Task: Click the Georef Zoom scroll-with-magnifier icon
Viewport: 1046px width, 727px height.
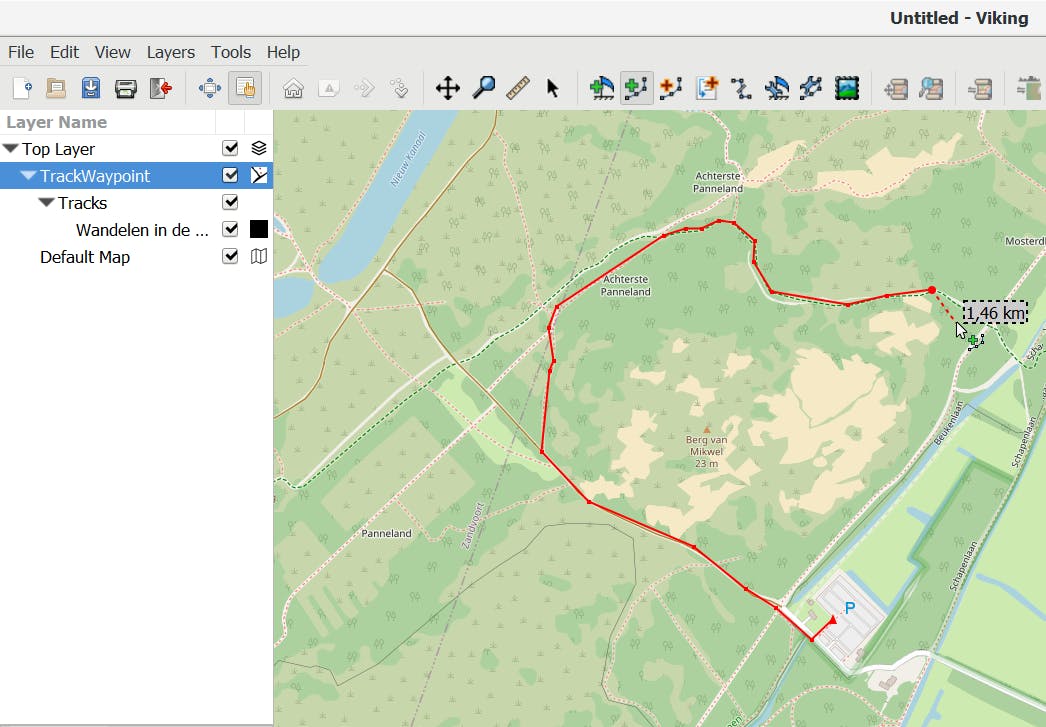Action: pos(931,88)
